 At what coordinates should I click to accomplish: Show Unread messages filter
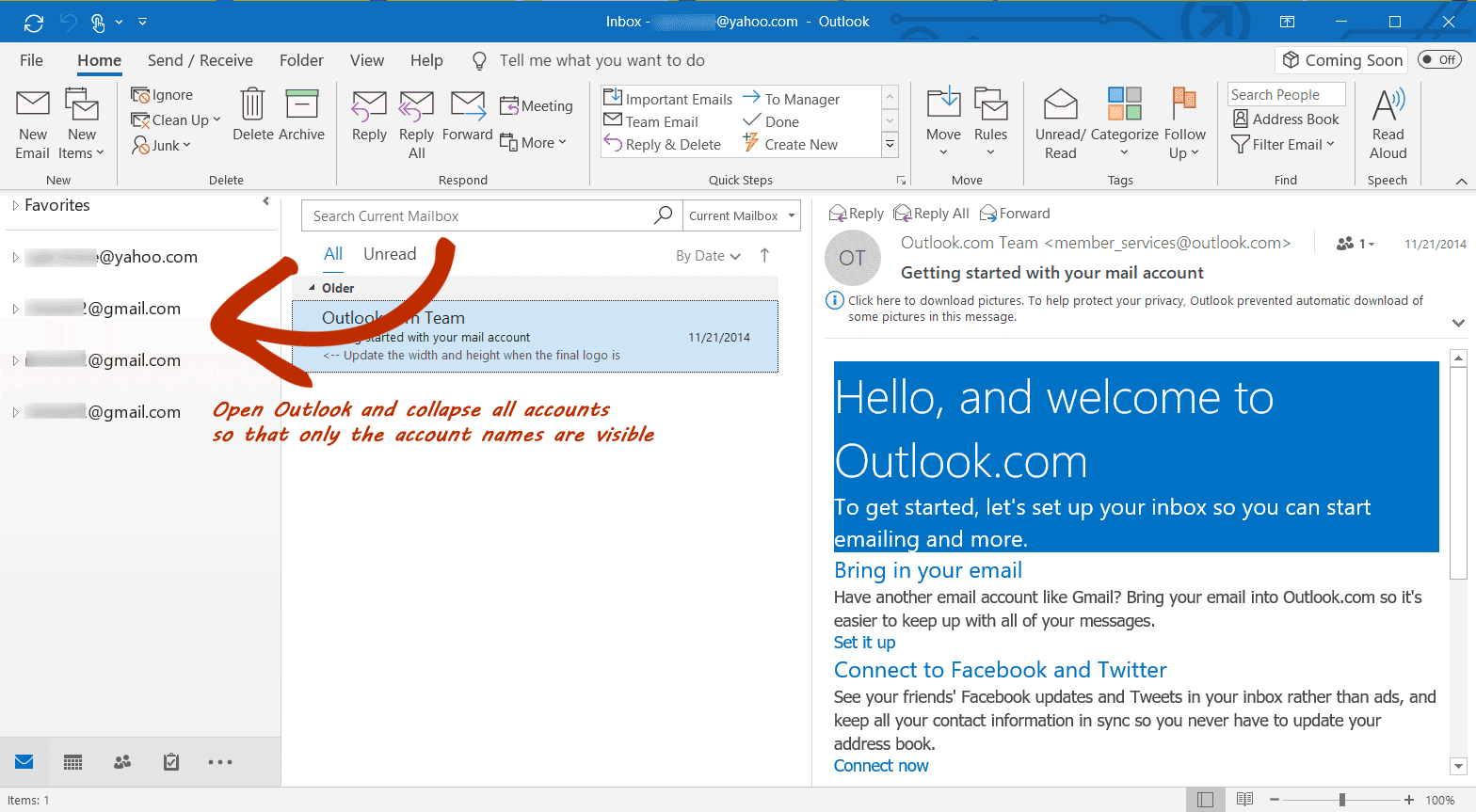tap(390, 254)
